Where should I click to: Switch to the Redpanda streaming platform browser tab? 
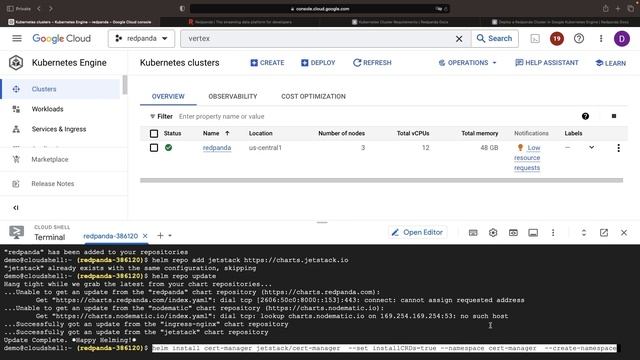pyautogui.click(x=240, y=22)
